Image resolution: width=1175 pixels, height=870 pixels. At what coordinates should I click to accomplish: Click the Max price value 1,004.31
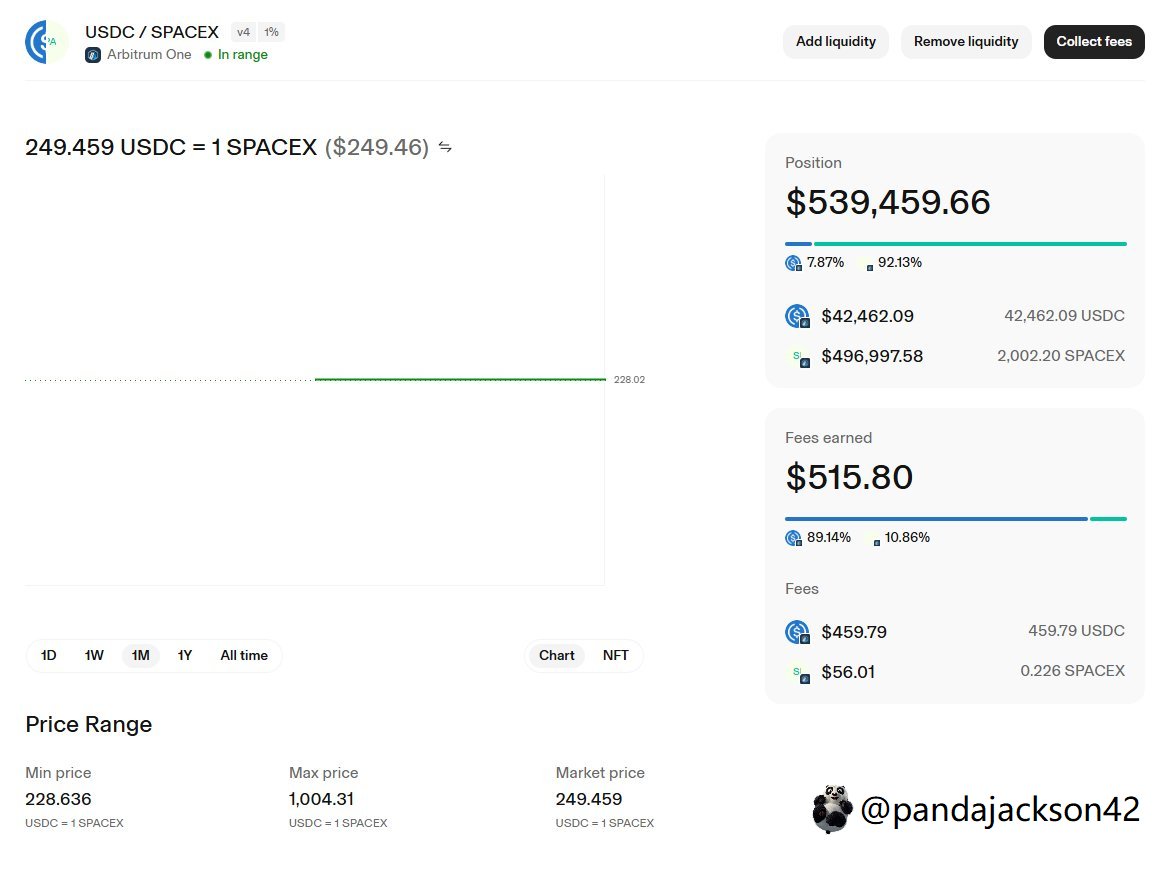321,800
